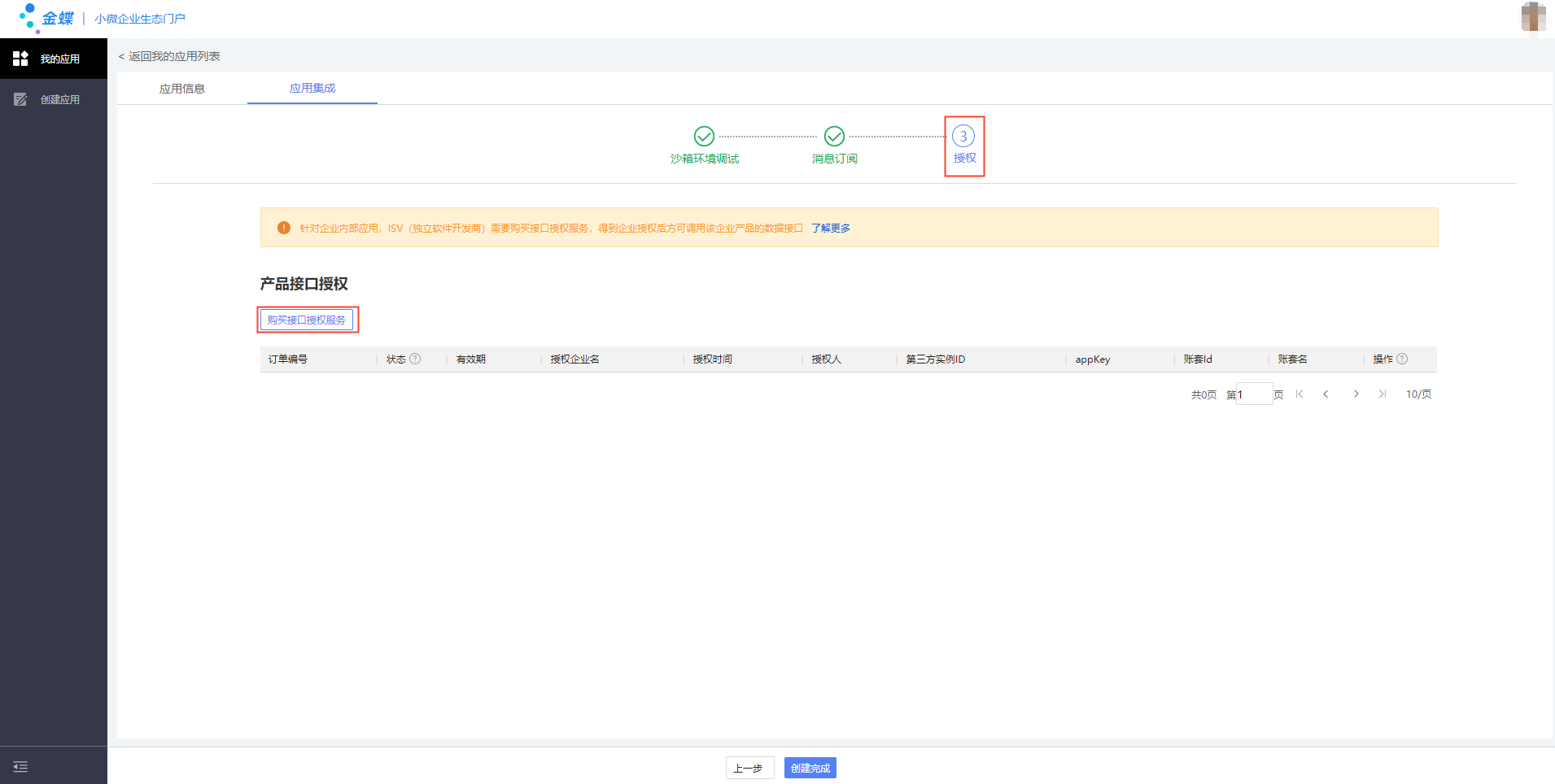Click the status column help icon
Image resolution: width=1555 pixels, height=784 pixels.
pos(415,359)
